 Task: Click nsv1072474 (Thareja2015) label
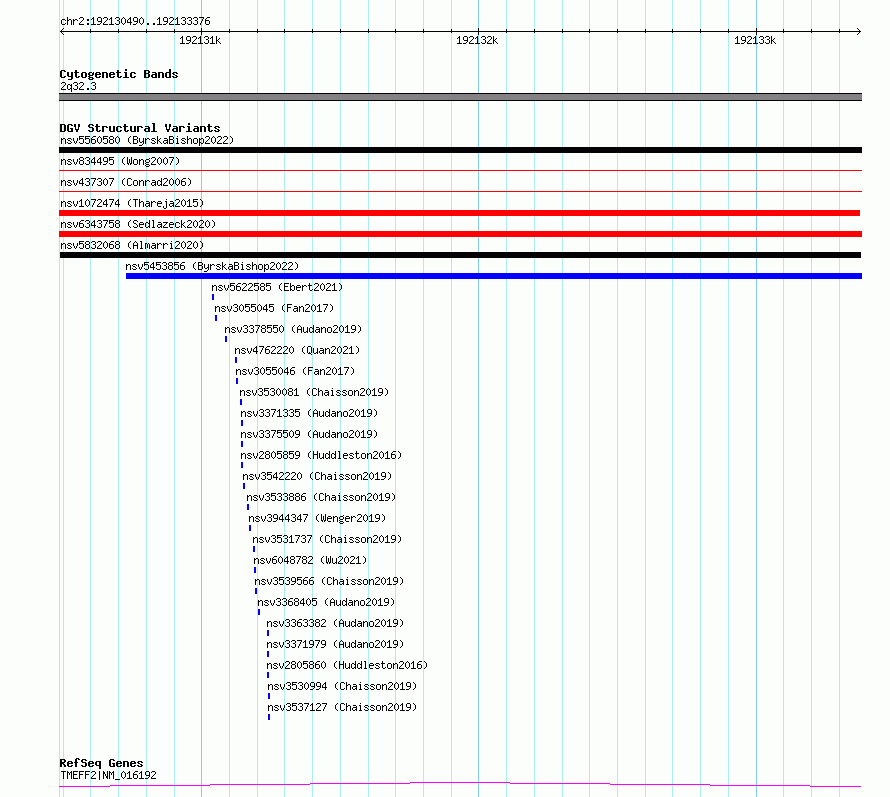click(132, 203)
